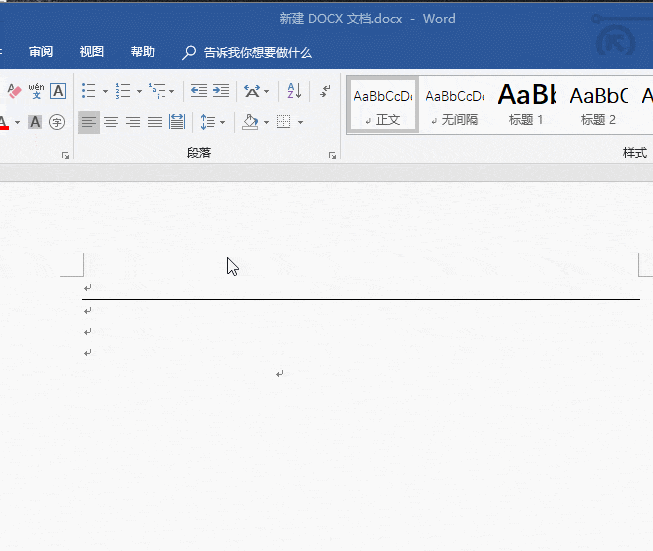Increase the paragraph indent
The image size is (653, 551).
click(221, 91)
